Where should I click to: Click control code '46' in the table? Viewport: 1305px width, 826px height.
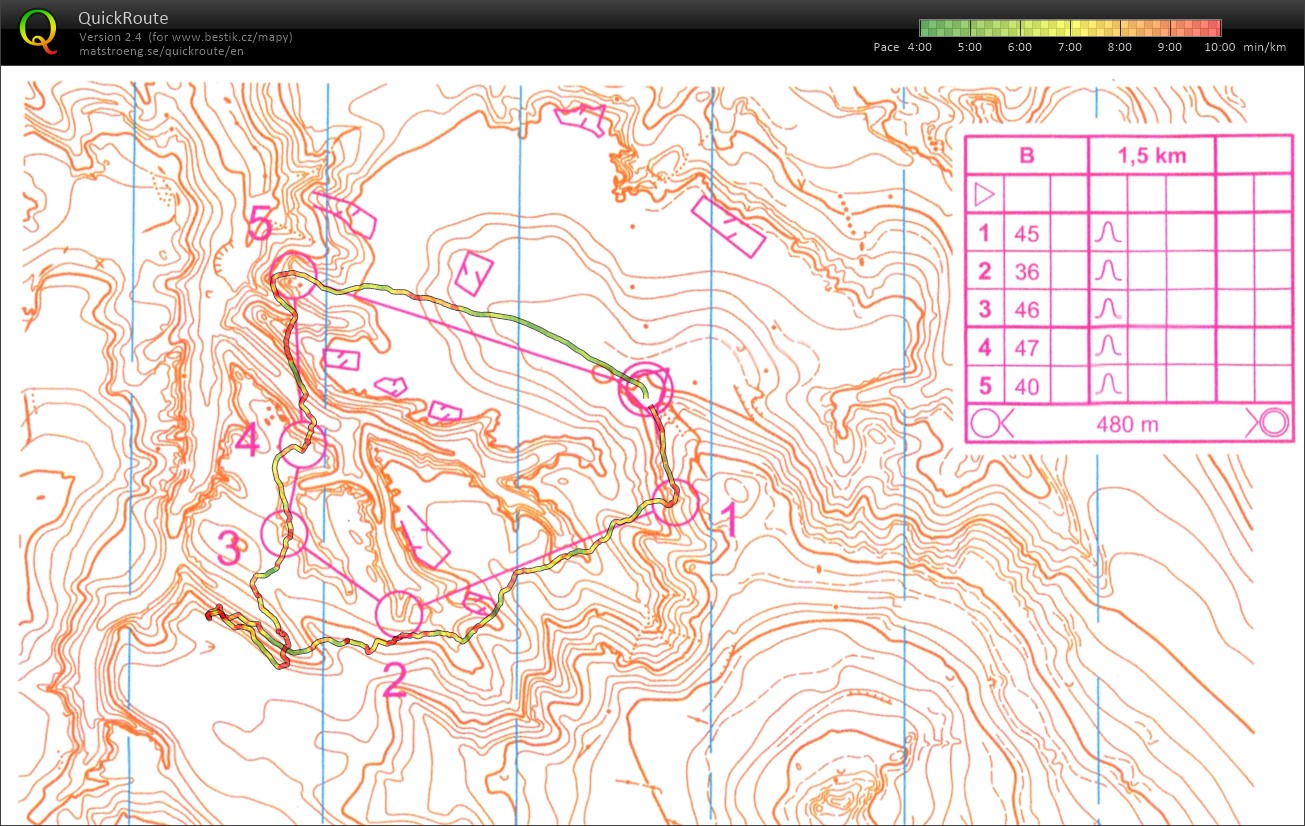1027,310
